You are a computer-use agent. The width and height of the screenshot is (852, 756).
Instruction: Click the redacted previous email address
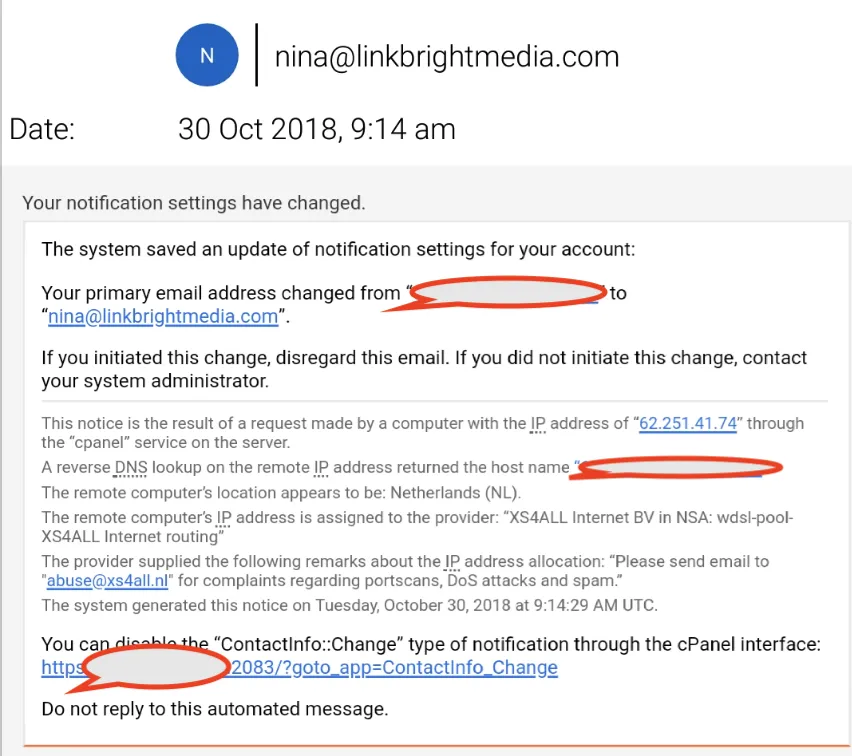pos(505,293)
